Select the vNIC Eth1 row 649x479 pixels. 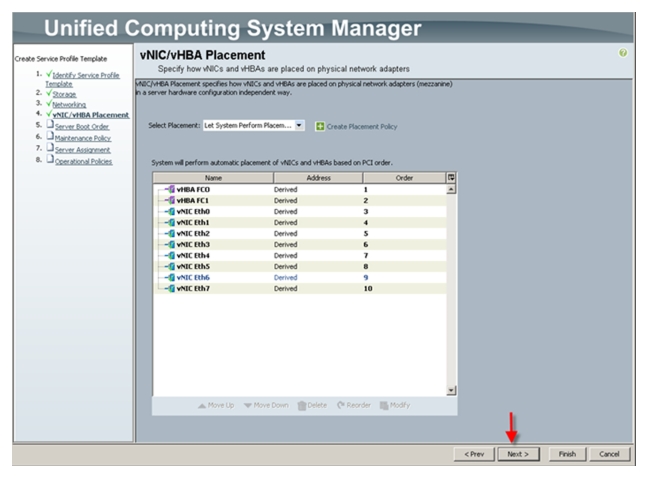[x=300, y=222]
